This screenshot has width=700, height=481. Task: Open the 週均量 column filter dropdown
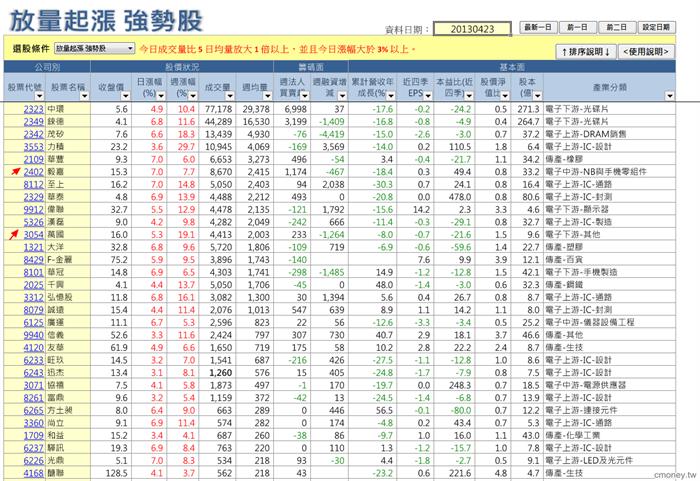[x=267, y=96]
